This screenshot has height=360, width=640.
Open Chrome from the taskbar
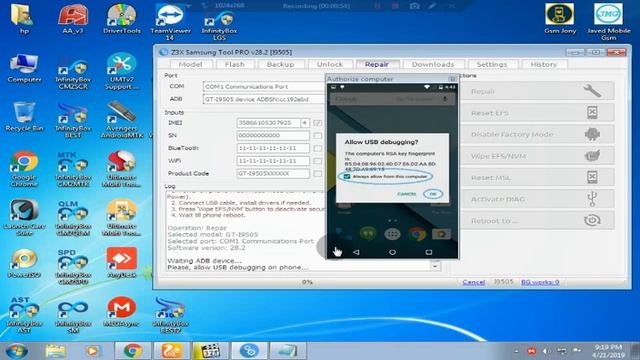click(132, 351)
